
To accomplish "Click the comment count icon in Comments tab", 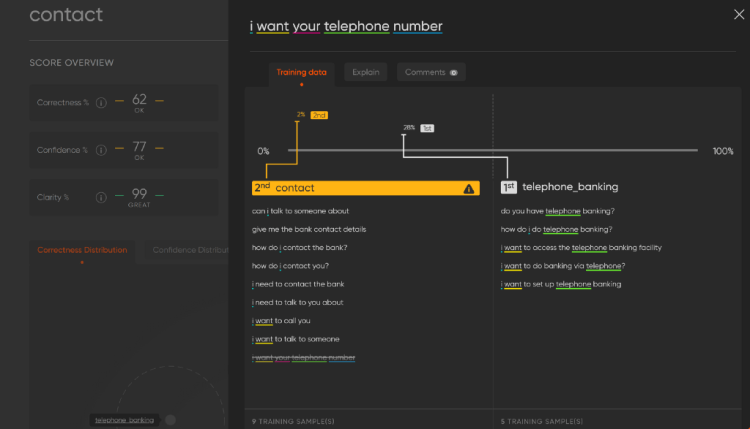I will pyautogui.click(x=453, y=73).
